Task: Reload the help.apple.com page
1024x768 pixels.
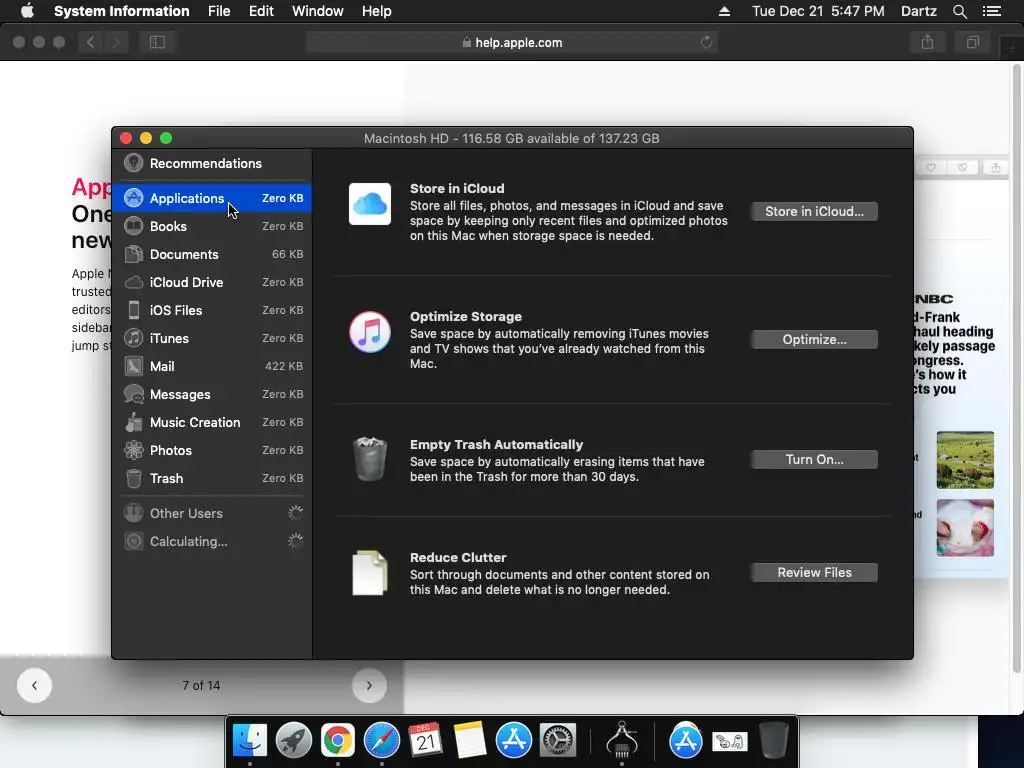Action: (x=706, y=42)
